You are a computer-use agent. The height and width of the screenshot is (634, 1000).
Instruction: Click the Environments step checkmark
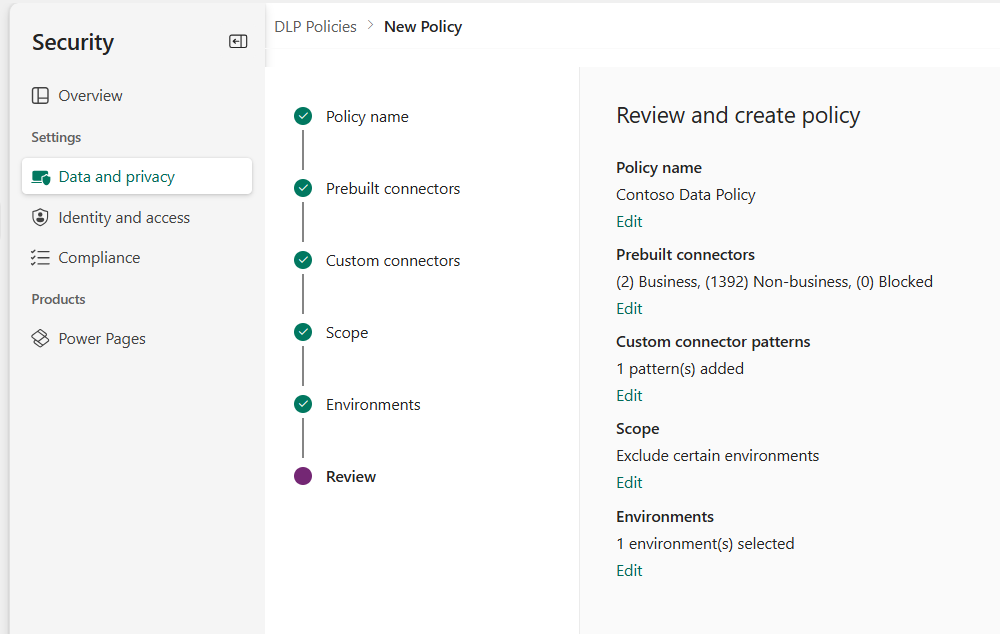click(x=303, y=404)
